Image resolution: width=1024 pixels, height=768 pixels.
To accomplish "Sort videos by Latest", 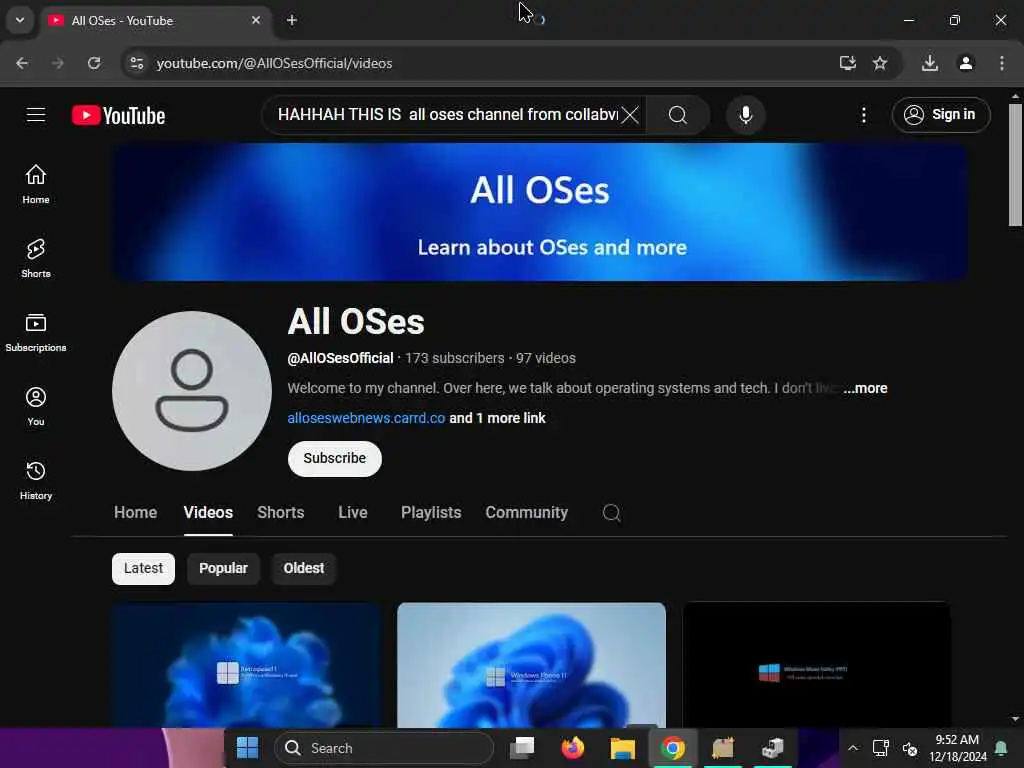I will [x=143, y=568].
